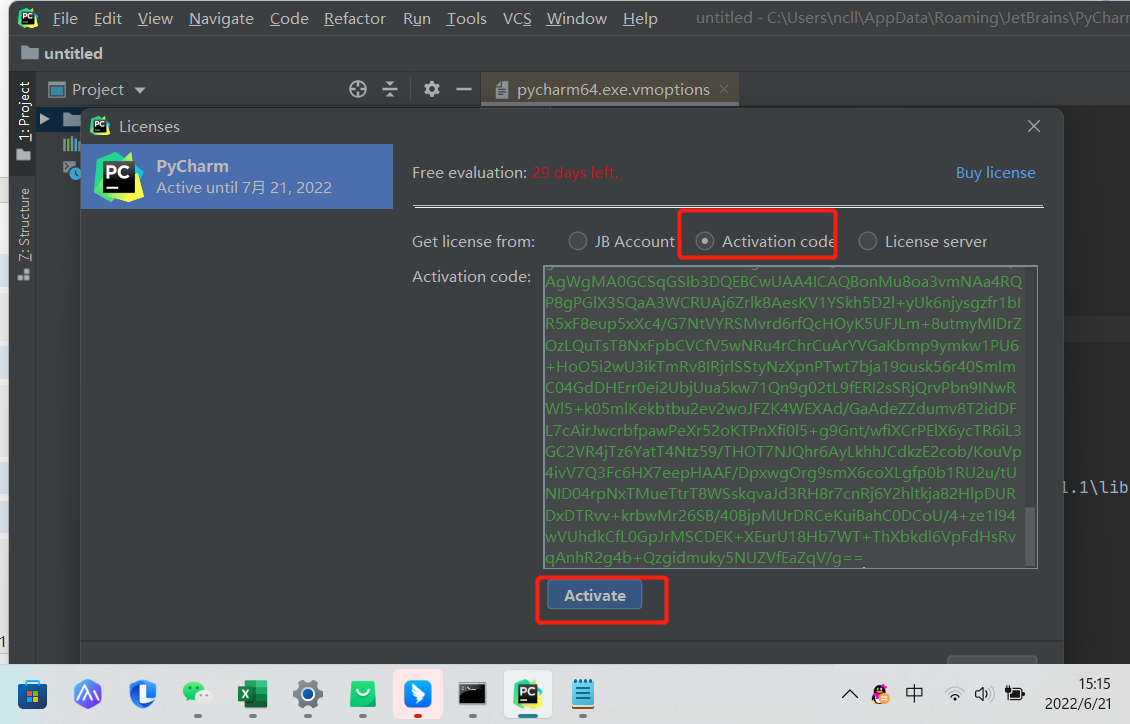
Task: Select the PyCharm product in the license list
Action: [x=237, y=176]
